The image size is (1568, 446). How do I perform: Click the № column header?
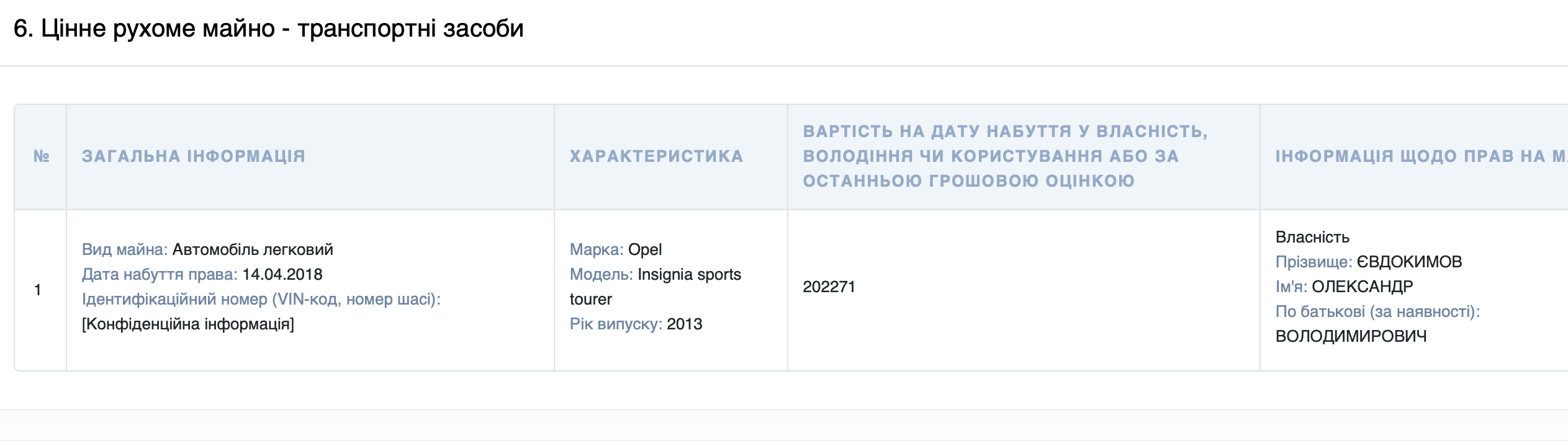(x=41, y=156)
